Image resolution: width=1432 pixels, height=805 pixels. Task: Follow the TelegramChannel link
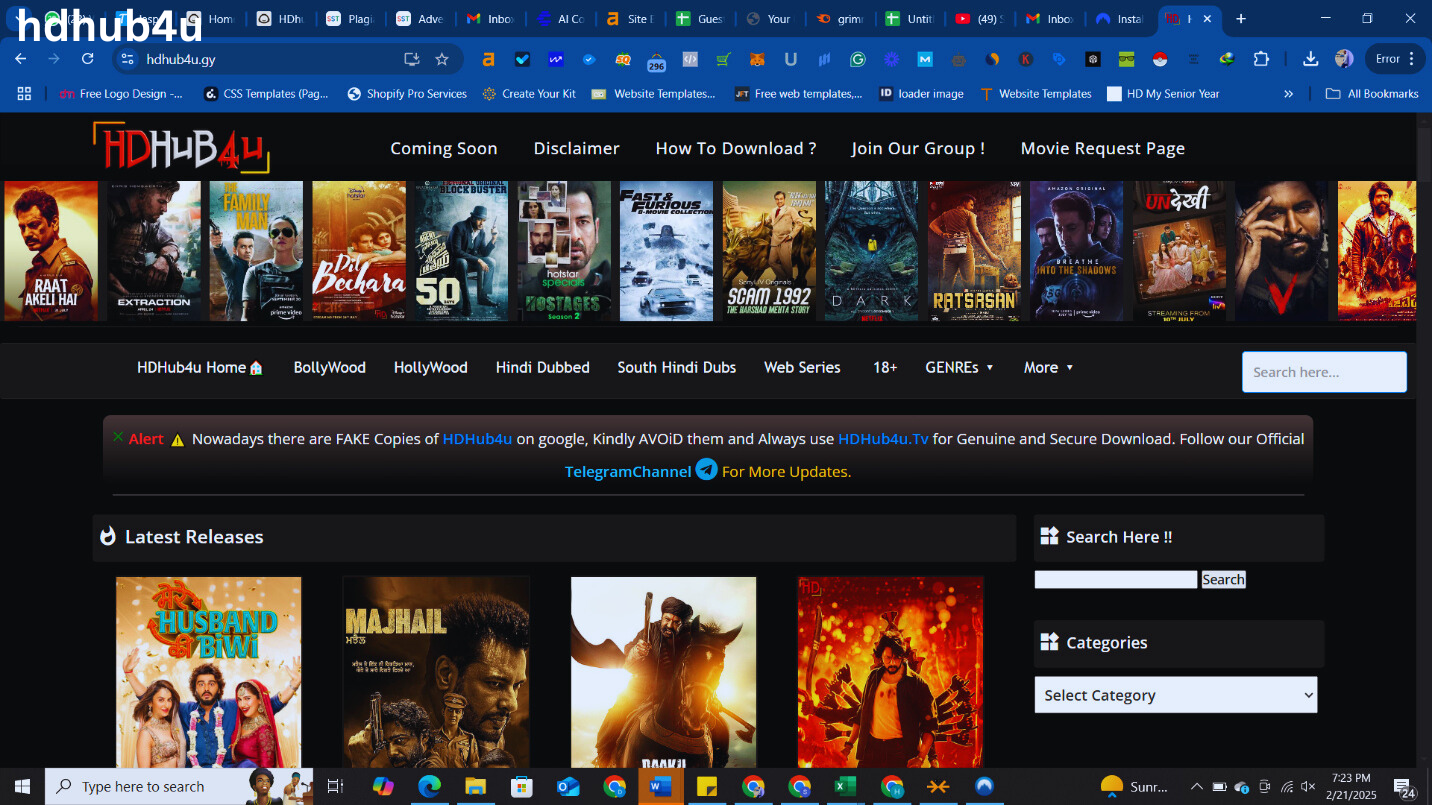628,471
